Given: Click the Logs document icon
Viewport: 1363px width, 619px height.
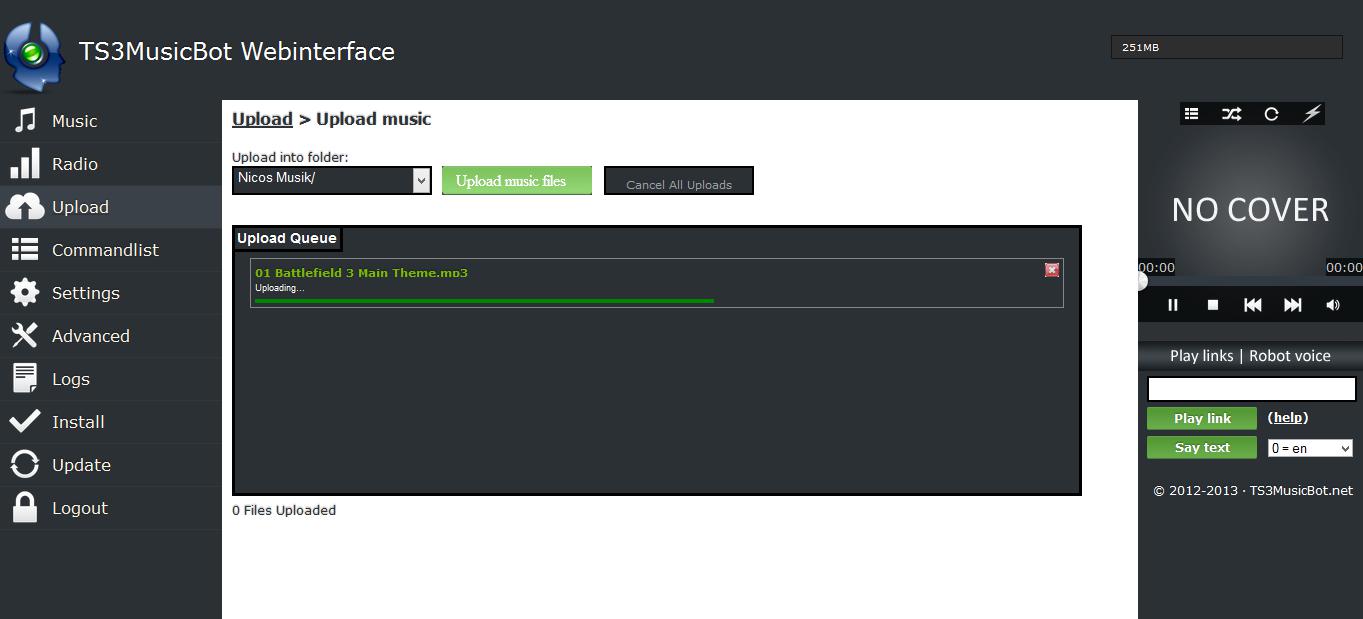Looking at the screenshot, I should click(x=25, y=378).
